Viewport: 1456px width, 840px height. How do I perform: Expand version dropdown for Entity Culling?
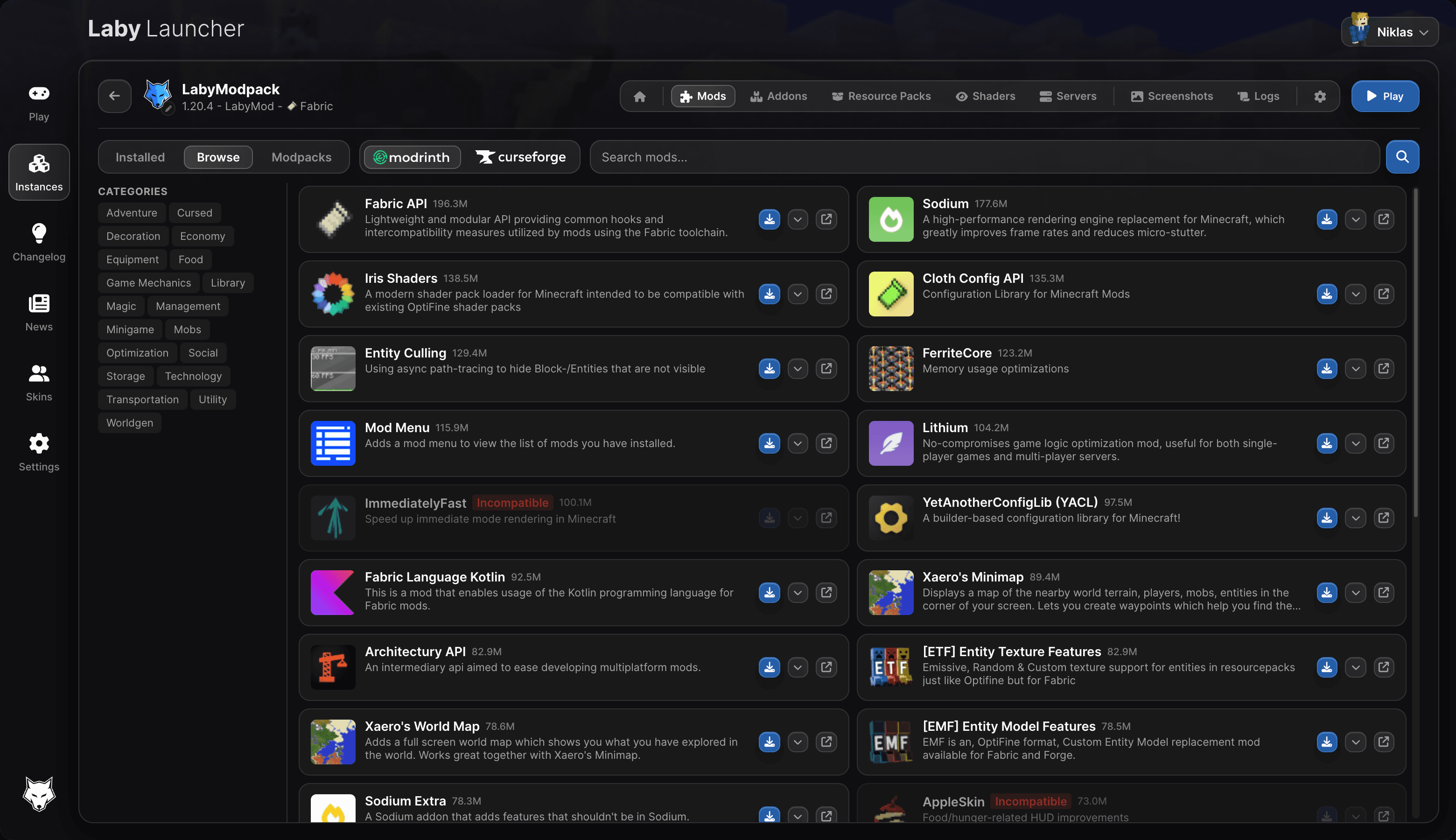pyautogui.click(x=798, y=368)
